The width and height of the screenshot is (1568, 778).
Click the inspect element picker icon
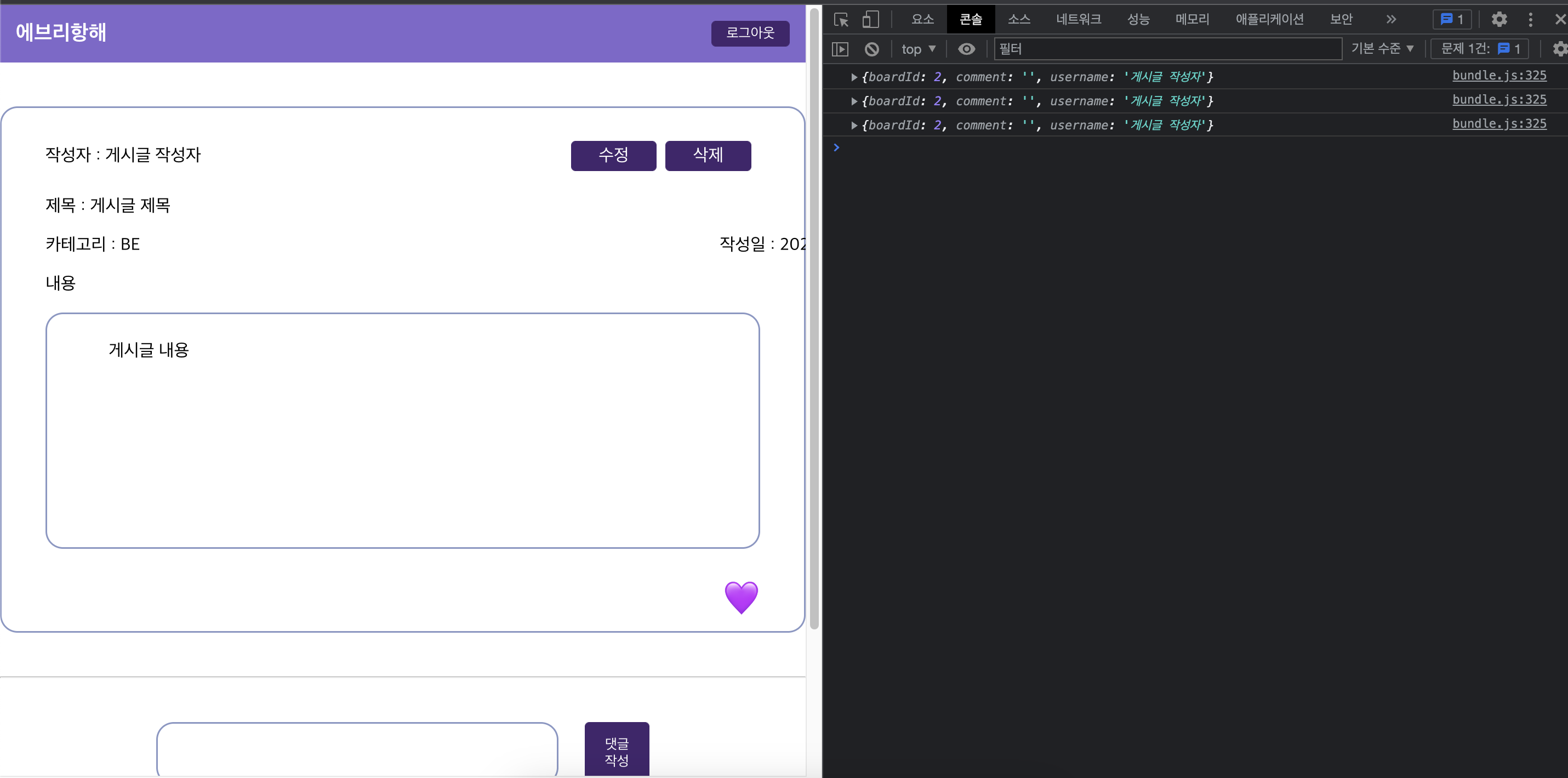(x=841, y=20)
